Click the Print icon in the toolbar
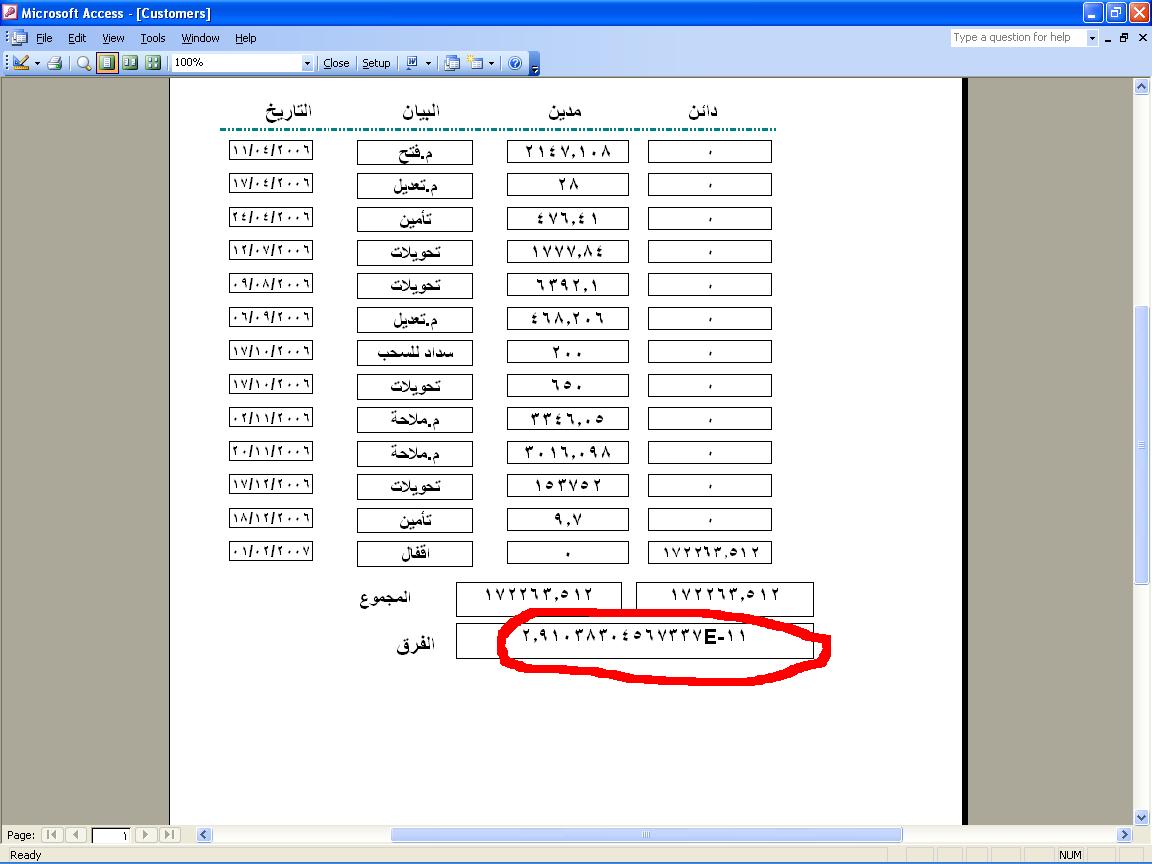The width and height of the screenshot is (1152, 864). tap(55, 63)
